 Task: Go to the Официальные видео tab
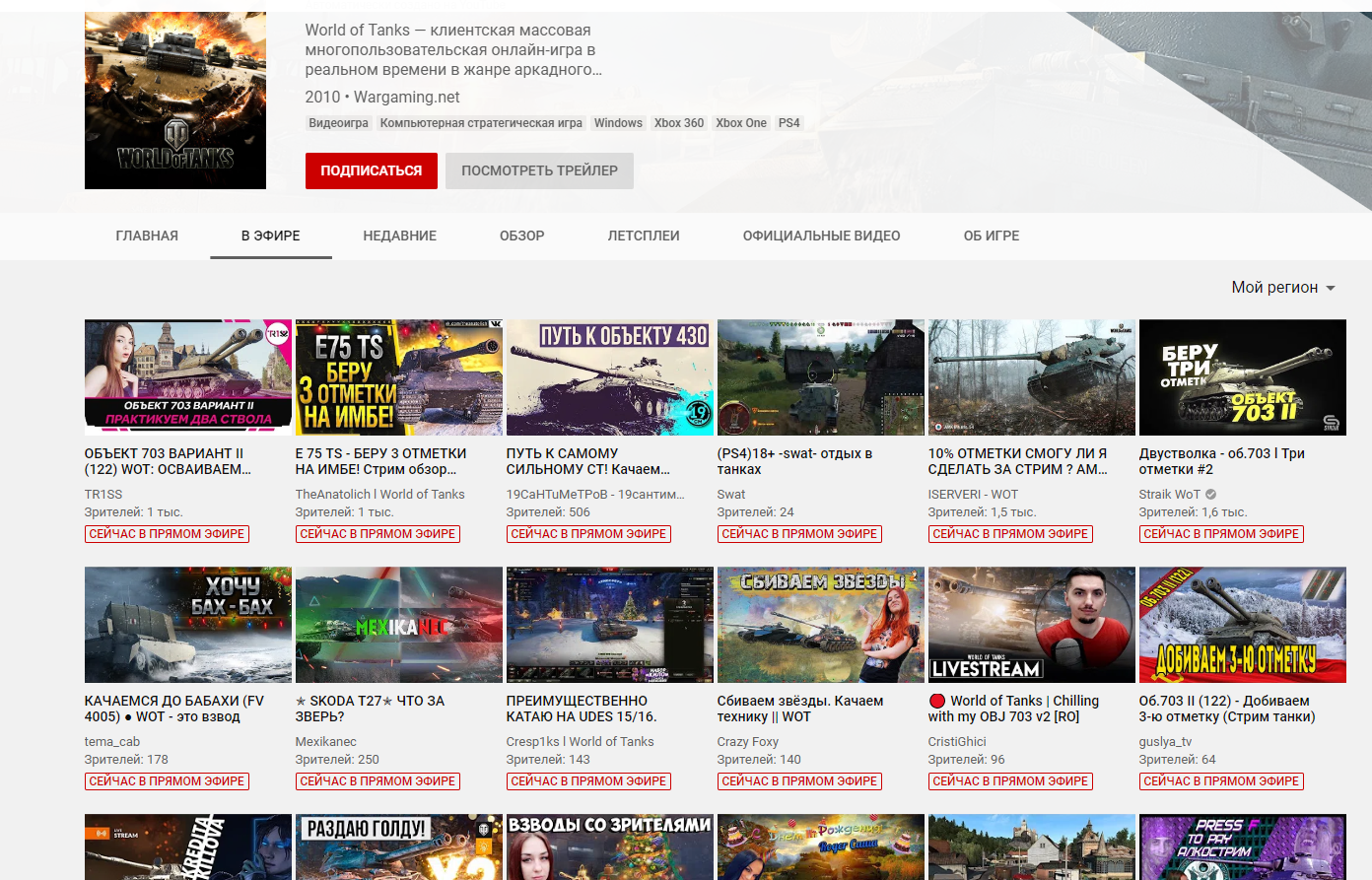821,237
